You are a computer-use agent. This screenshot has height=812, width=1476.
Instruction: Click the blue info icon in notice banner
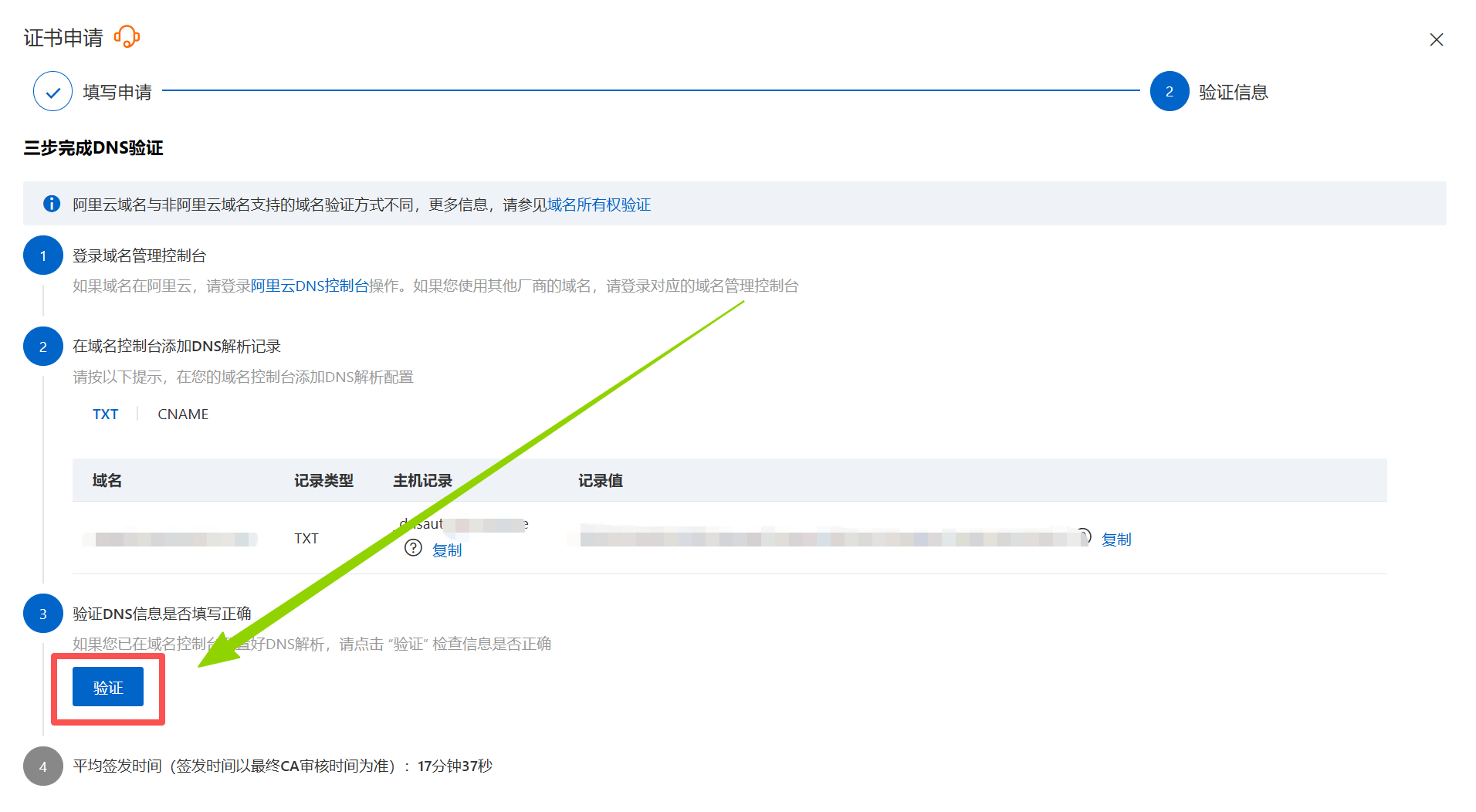52,204
